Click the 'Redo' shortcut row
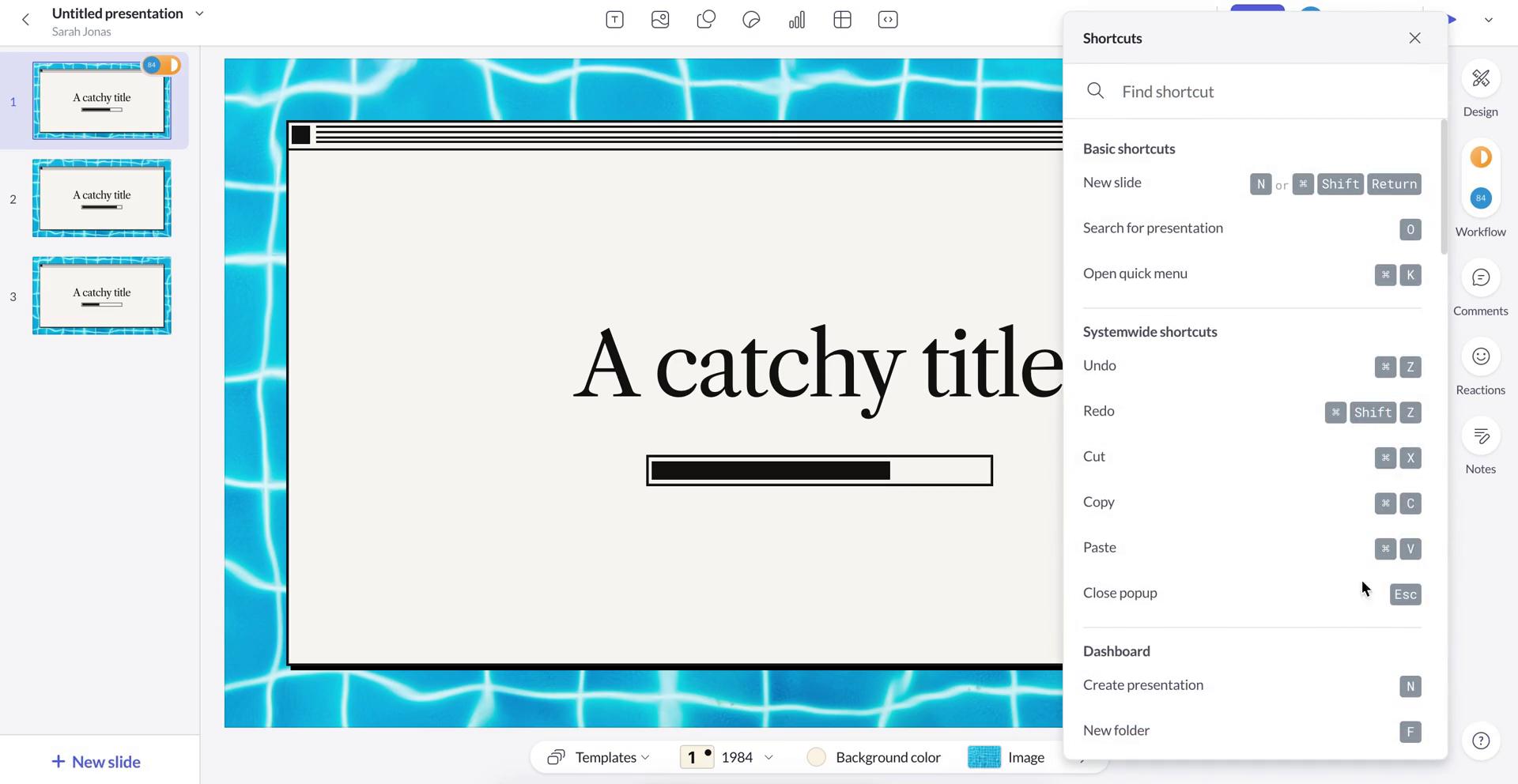 click(1252, 412)
